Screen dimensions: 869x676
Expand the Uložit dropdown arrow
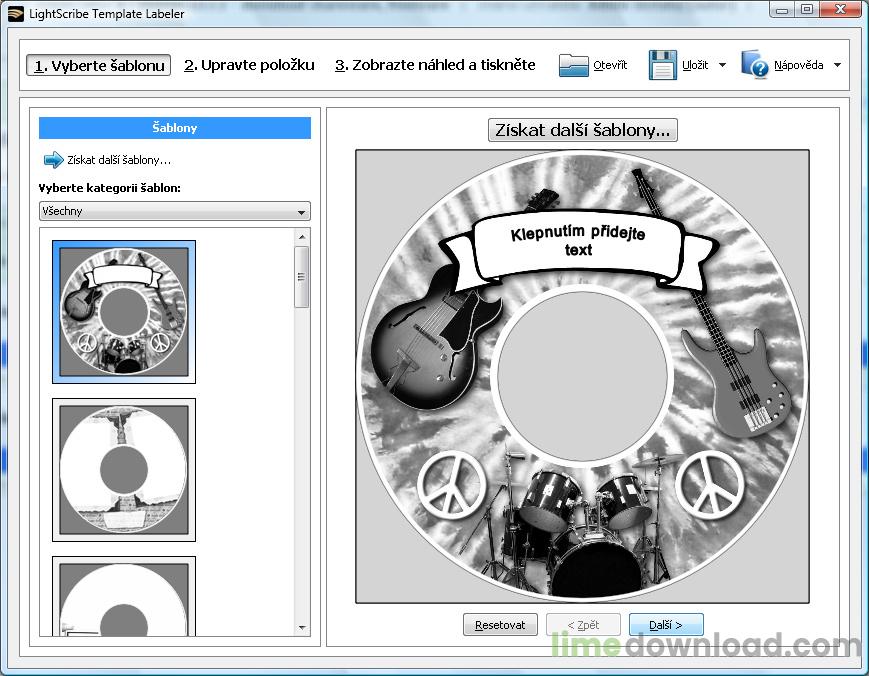tap(722, 66)
